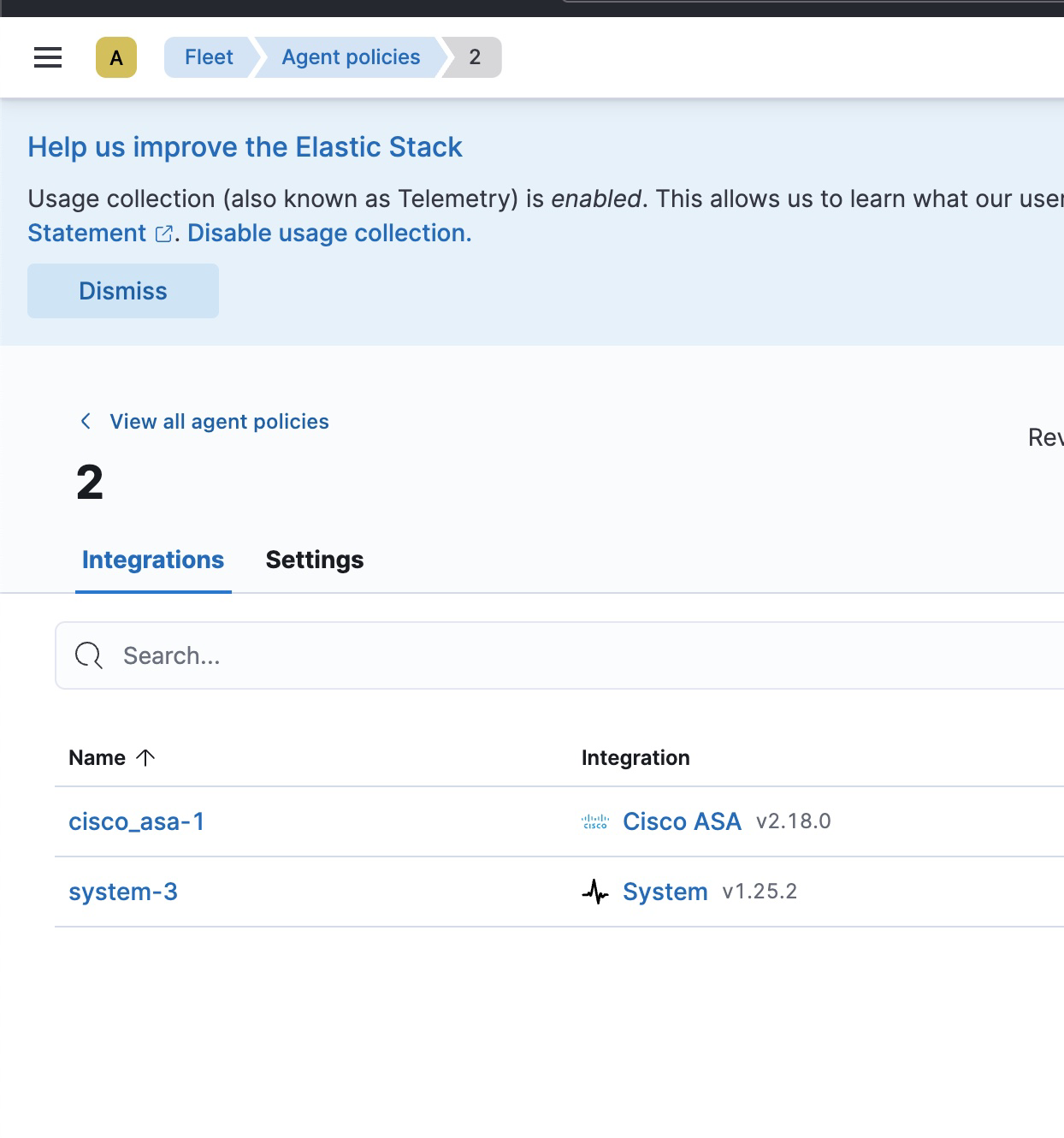This screenshot has width=1064, height=1138.
Task: Click Agent policies in the breadcrumb
Action: (350, 57)
